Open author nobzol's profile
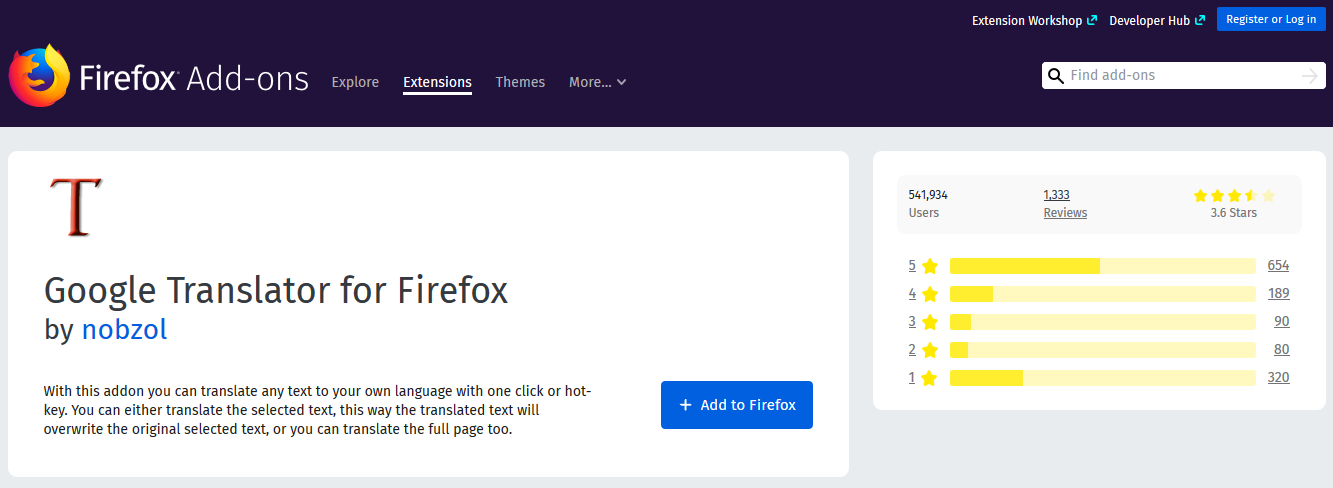Image resolution: width=1333 pixels, height=488 pixels. [x=124, y=329]
